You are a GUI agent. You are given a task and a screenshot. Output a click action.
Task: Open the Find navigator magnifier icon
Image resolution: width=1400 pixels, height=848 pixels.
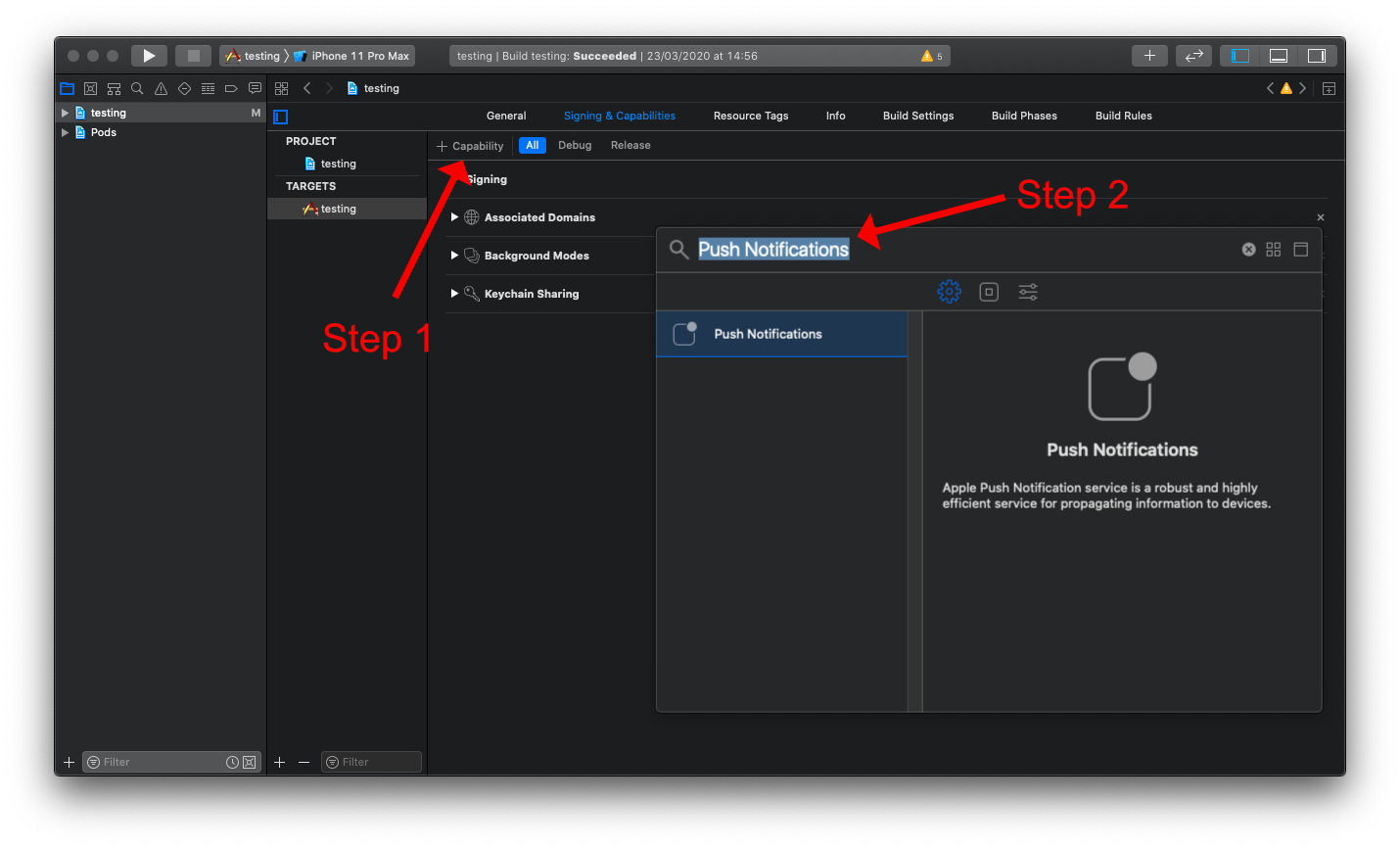(137, 88)
